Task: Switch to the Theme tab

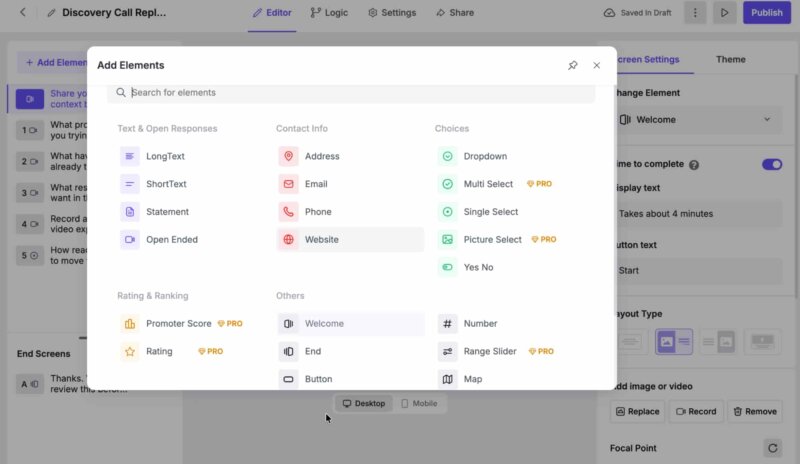Action: pyautogui.click(x=730, y=59)
